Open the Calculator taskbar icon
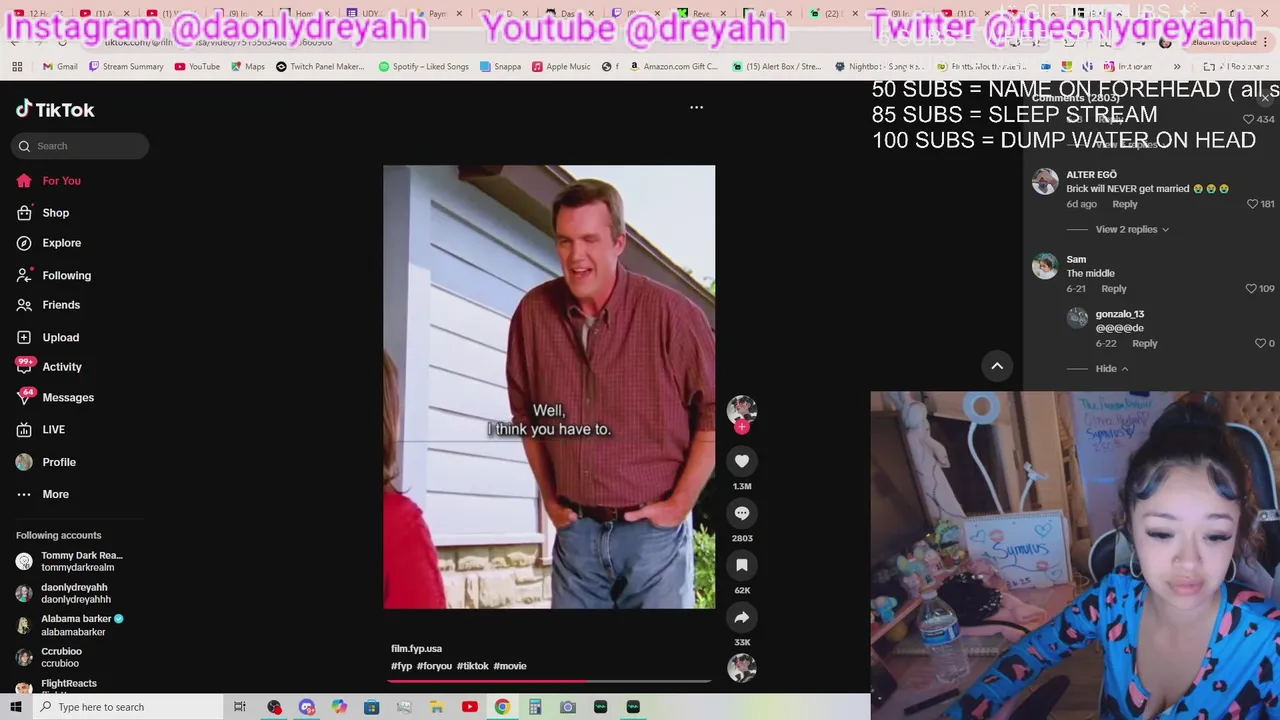 pyautogui.click(x=535, y=707)
